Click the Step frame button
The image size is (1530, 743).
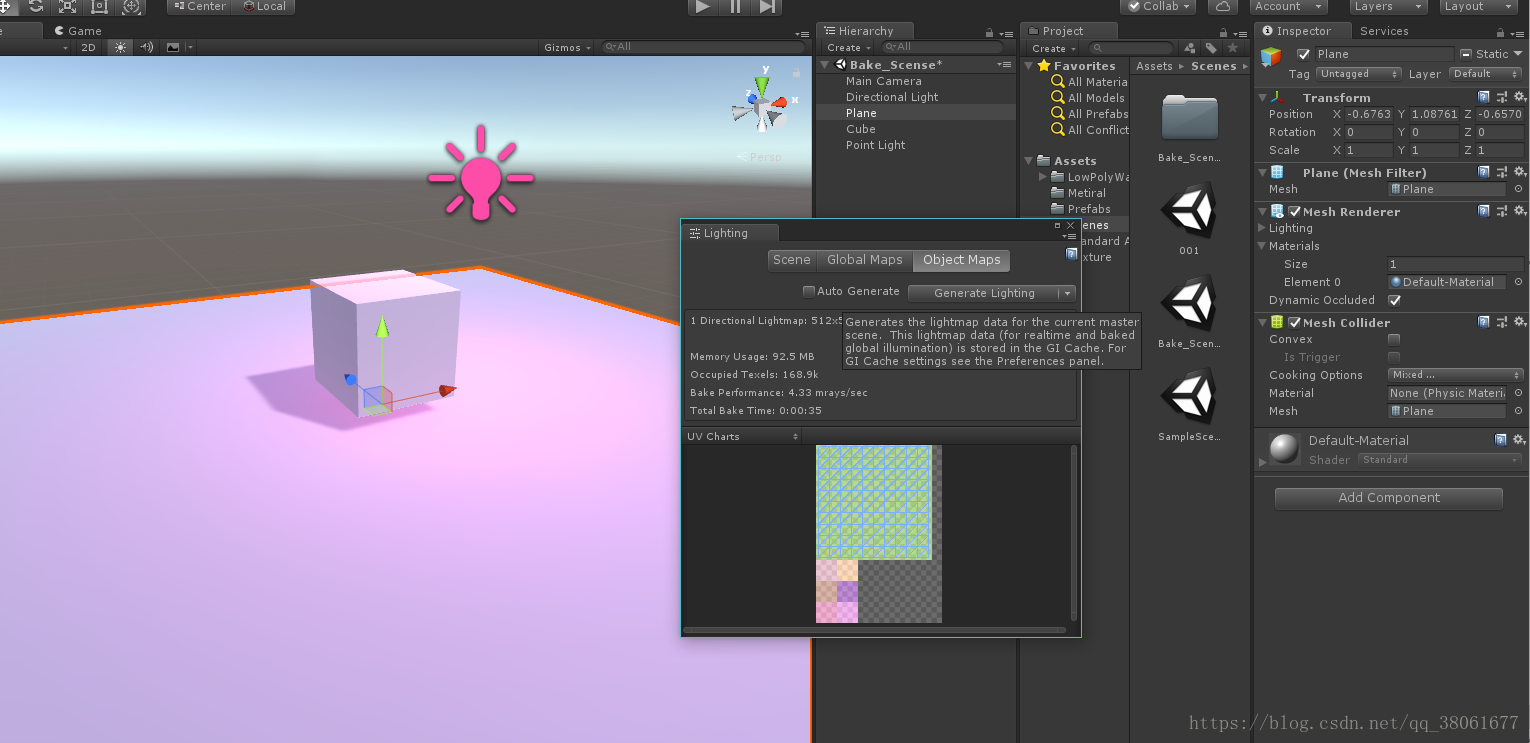pyautogui.click(x=766, y=7)
